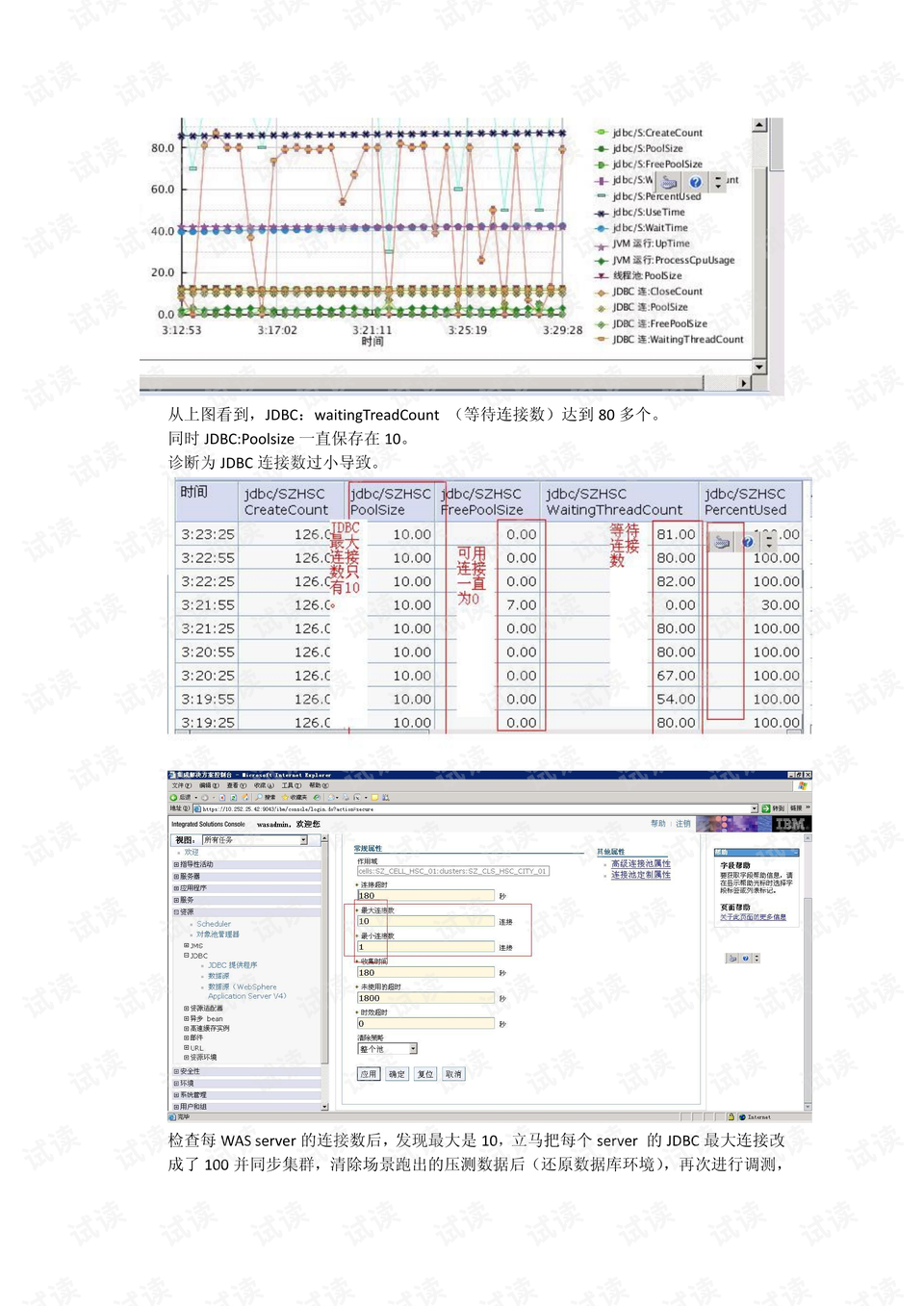Click the save icon on the console's floating toolbar
The width and height of the screenshot is (924, 1306).
tap(733, 959)
